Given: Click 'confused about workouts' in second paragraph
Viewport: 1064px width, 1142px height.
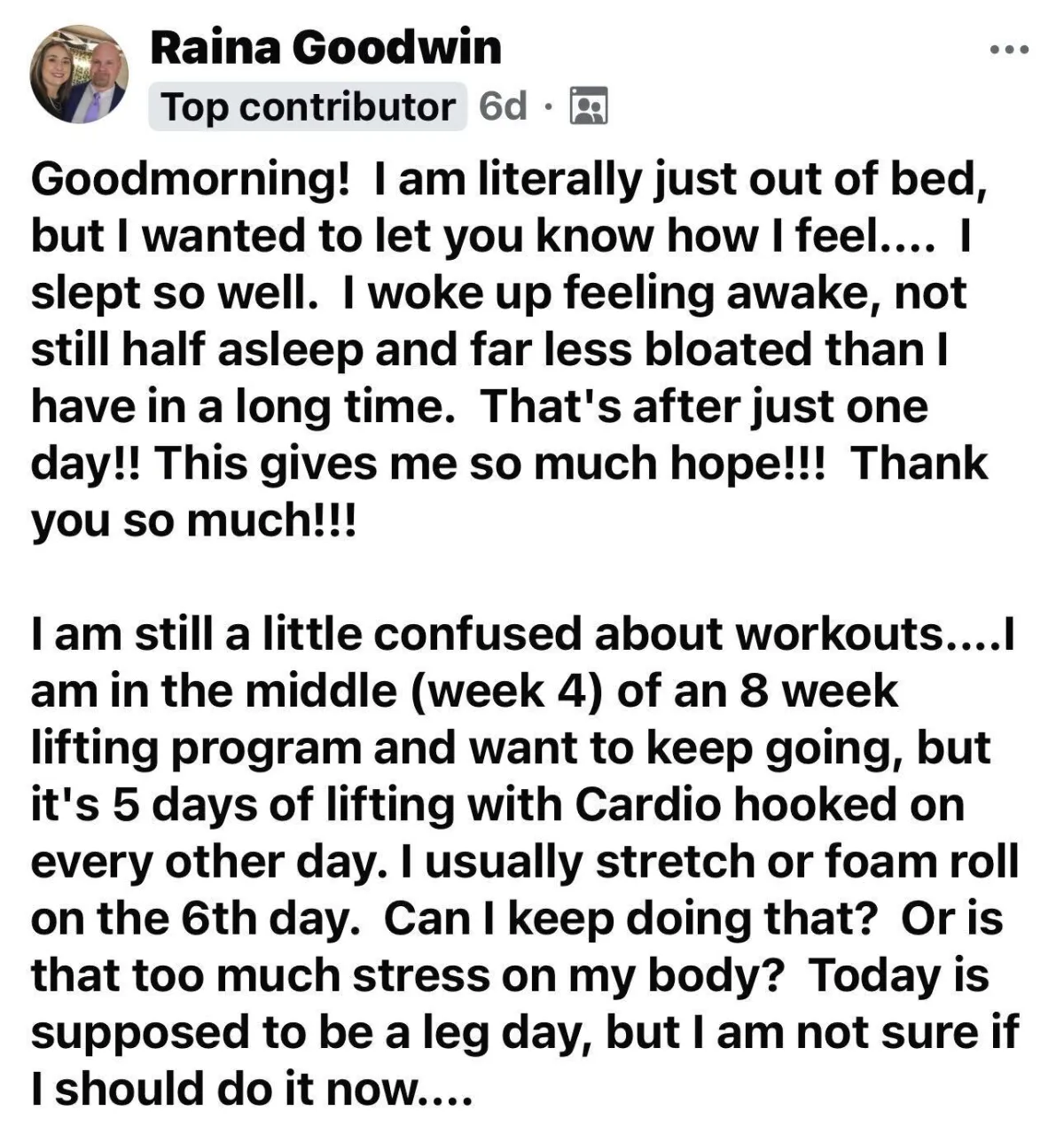Looking at the screenshot, I should 664,635.
